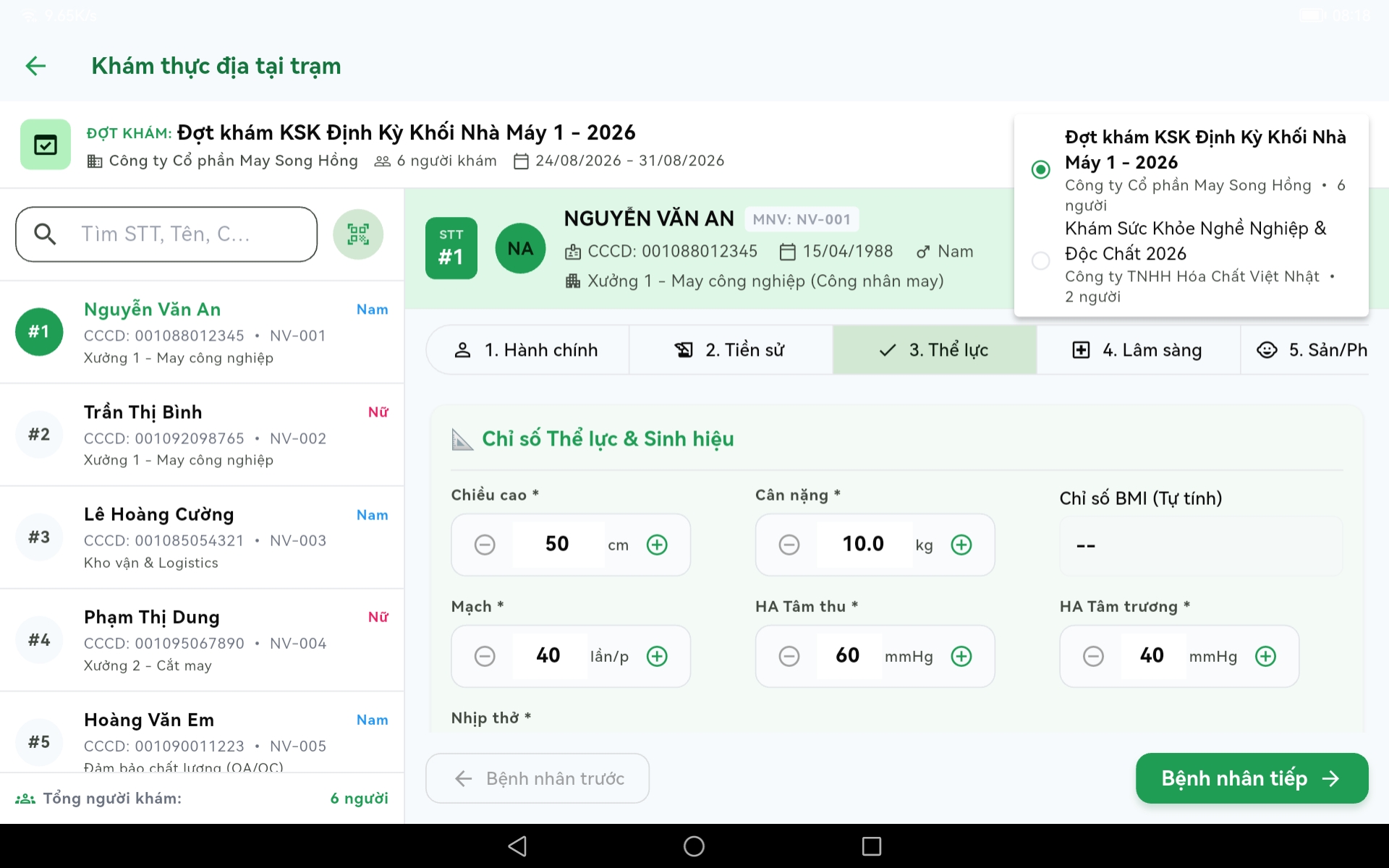Go back using the top-left arrow
Screen dimensions: 1389x868
[x=35, y=66]
